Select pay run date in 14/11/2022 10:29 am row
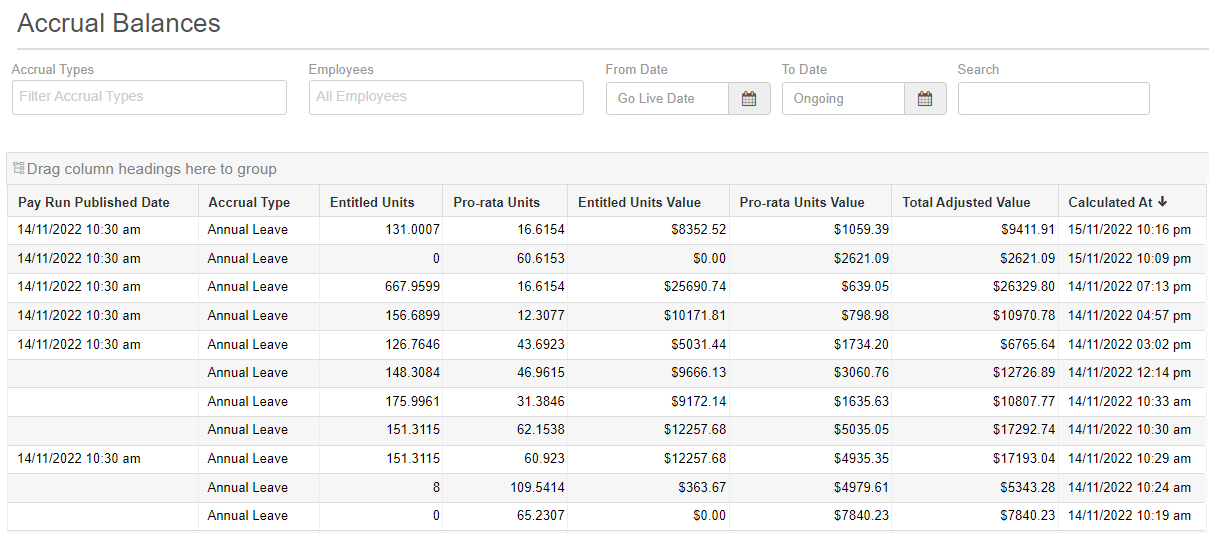The height and width of the screenshot is (533, 1209). point(79,458)
